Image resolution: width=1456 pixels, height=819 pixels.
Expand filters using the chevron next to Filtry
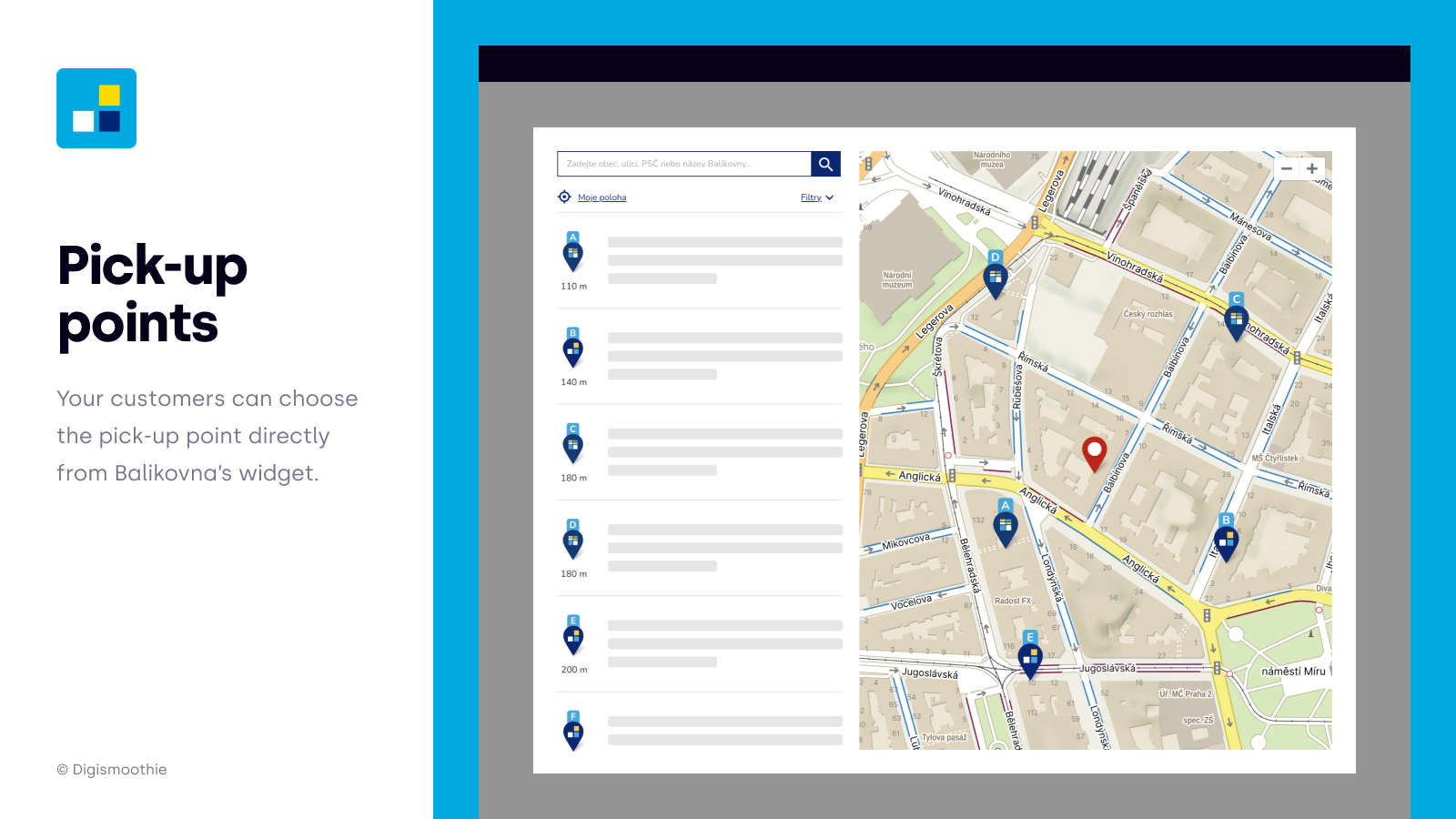(x=830, y=197)
